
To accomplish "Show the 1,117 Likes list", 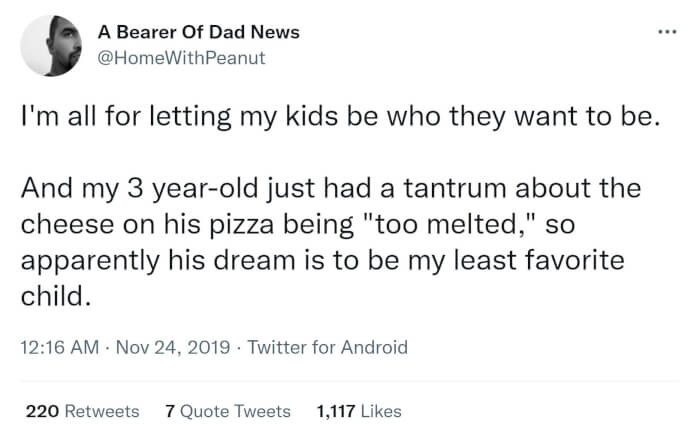I will [358, 411].
